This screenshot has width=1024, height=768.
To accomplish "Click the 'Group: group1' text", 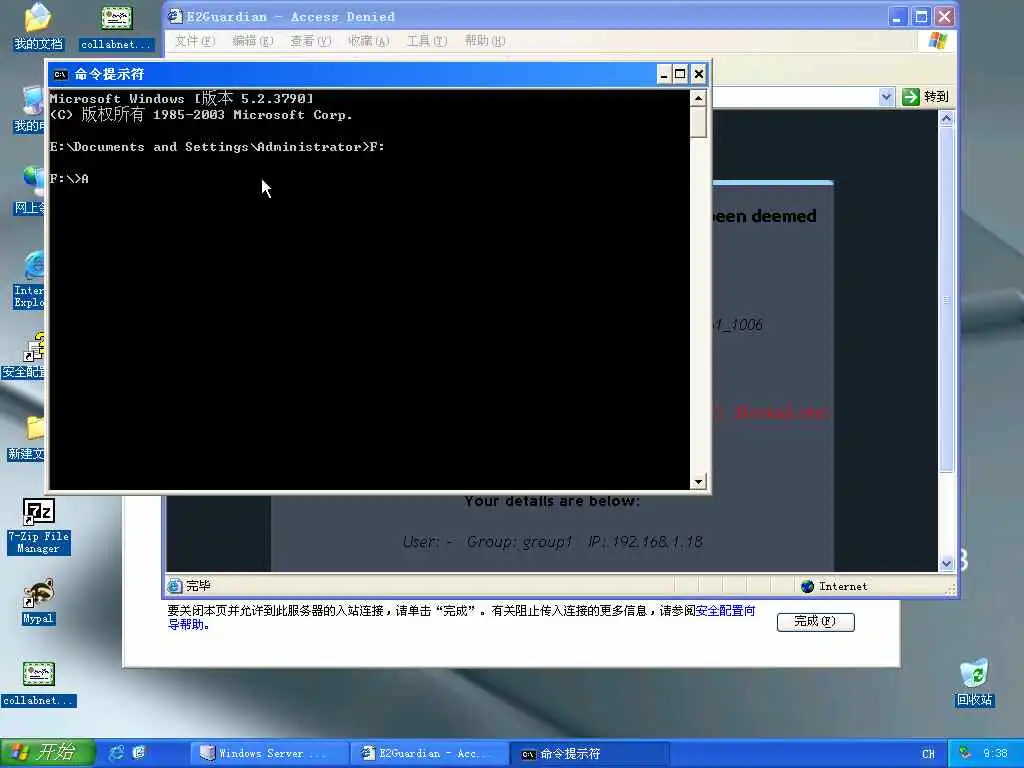I will [x=519, y=541].
